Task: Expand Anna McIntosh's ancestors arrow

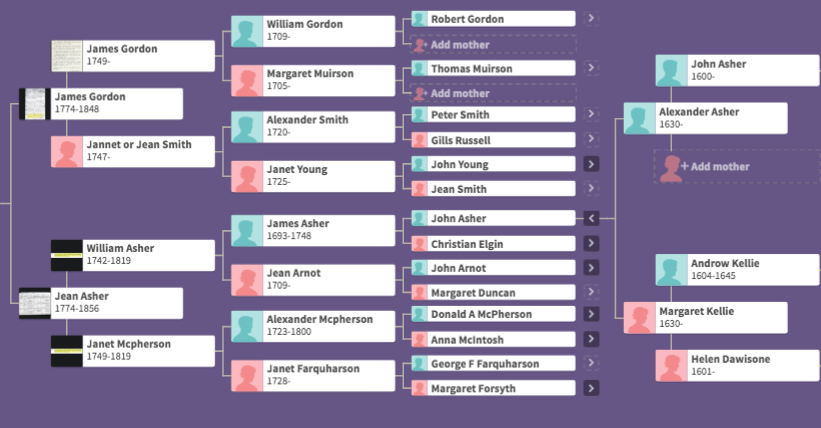Action: pos(591,339)
